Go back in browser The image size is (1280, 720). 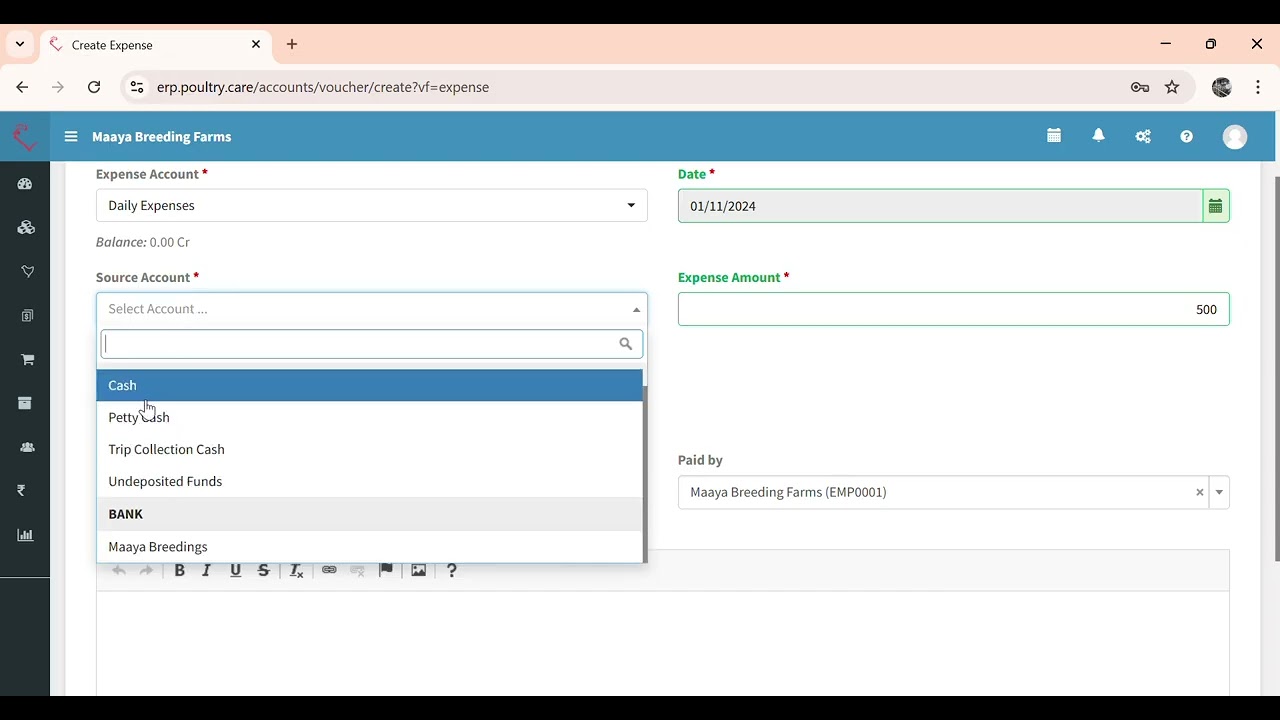click(22, 87)
